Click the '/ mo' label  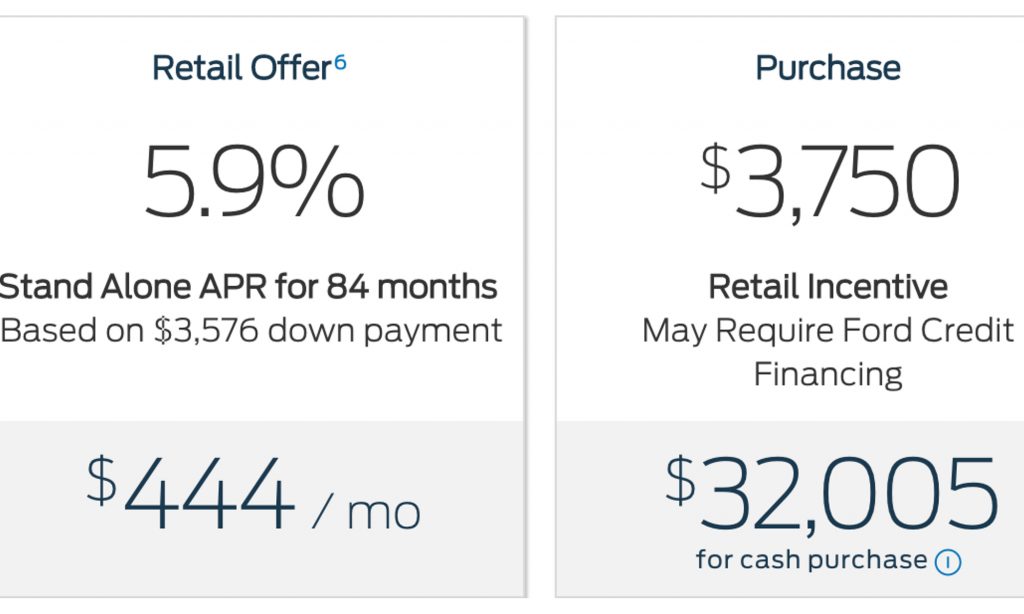[367, 511]
